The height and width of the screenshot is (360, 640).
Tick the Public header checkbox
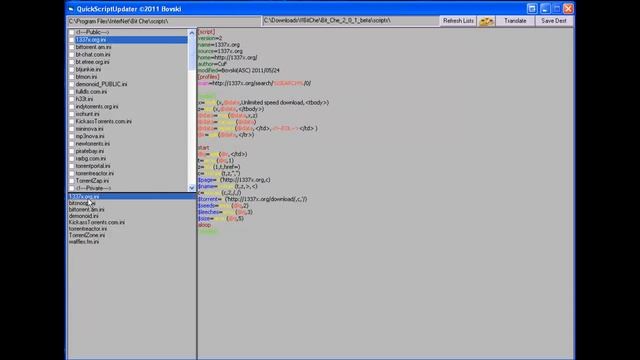71,32
